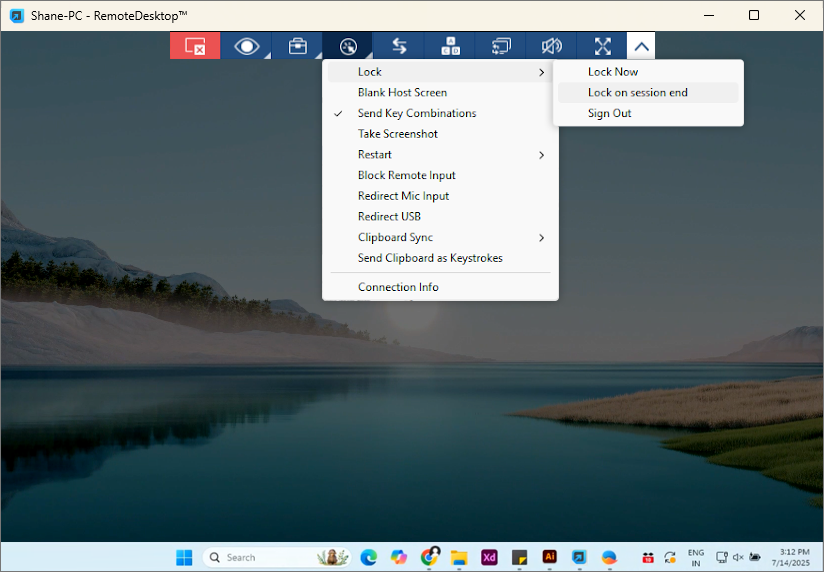The image size is (824, 572).
Task: Click the taskbar Search box
Action: point(260,557)
